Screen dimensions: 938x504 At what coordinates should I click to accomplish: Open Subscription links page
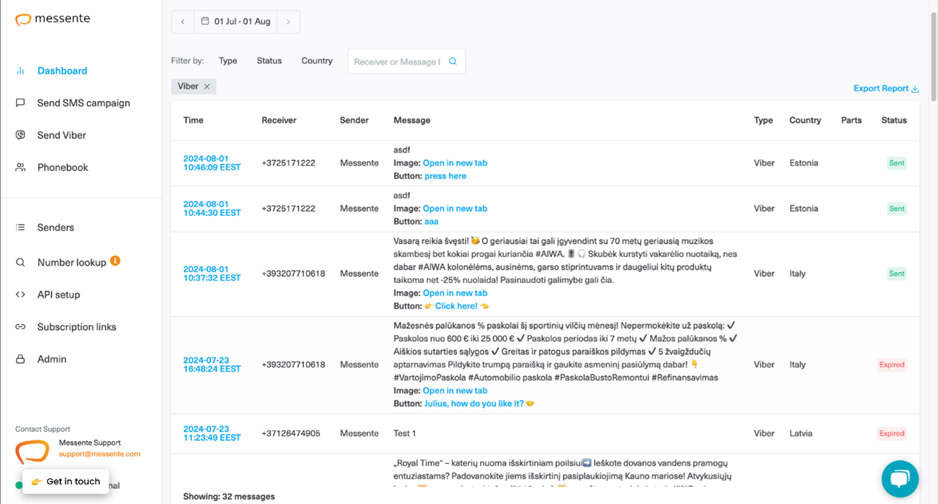77,327
